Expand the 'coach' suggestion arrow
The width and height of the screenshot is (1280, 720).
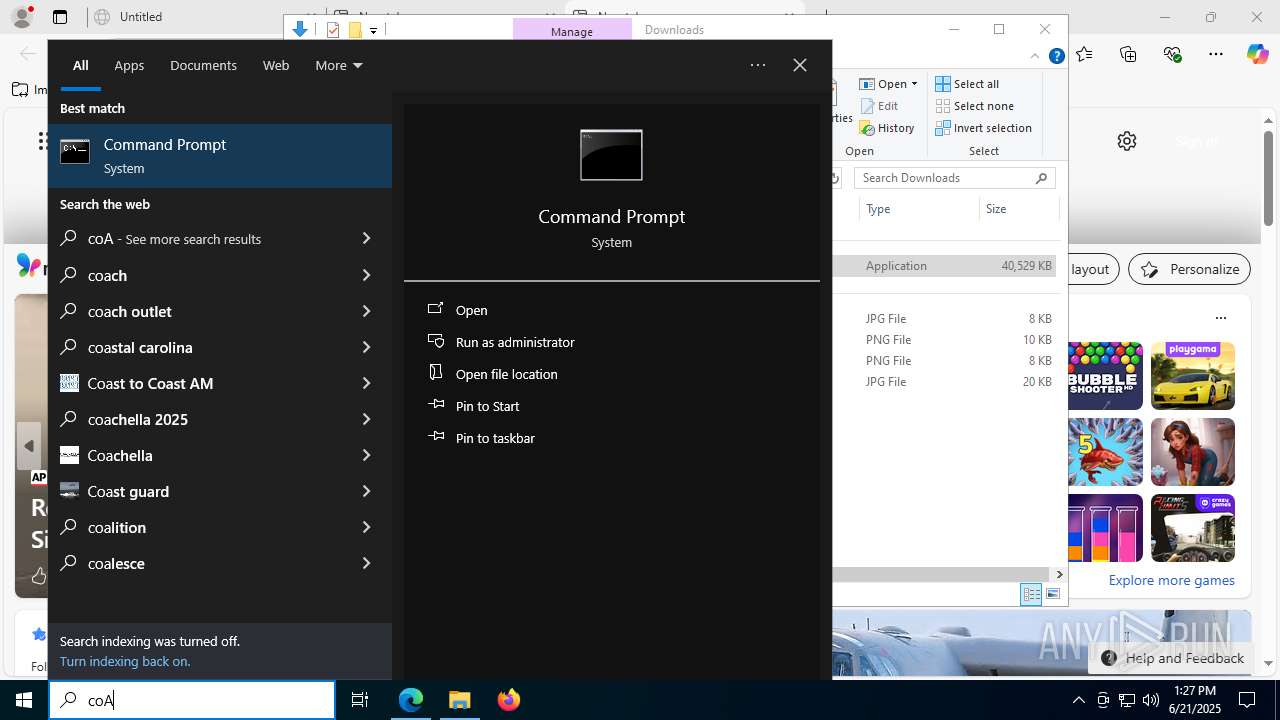coord(366,275)
